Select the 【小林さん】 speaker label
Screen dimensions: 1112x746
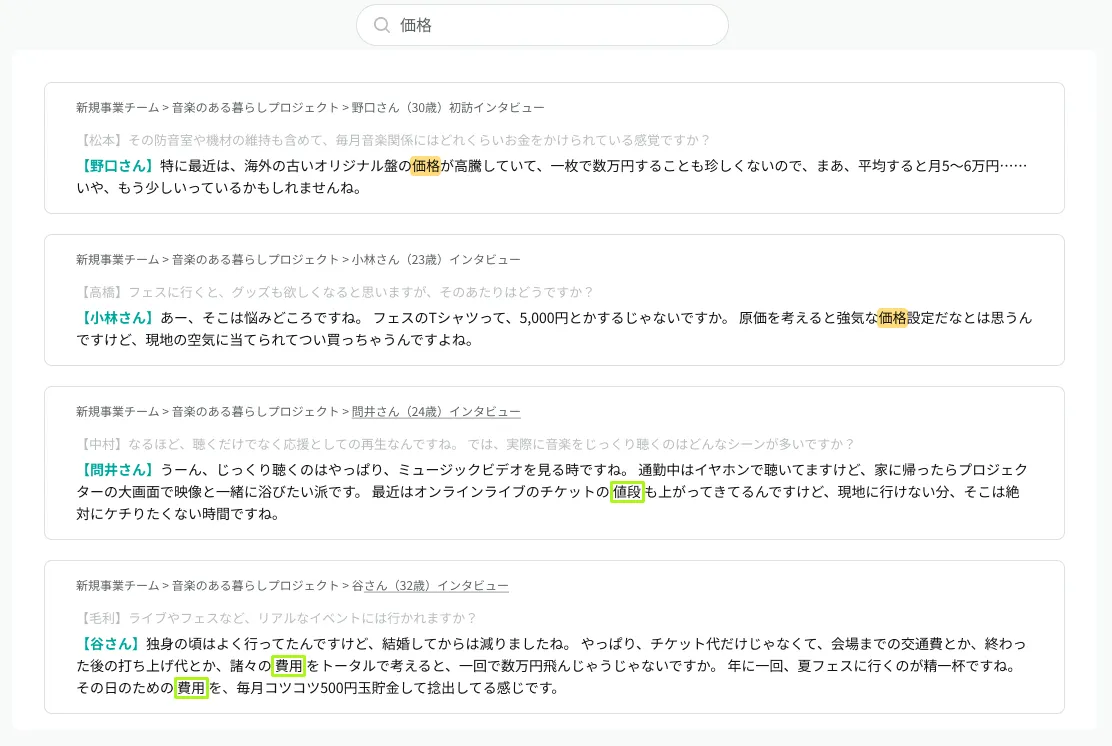point(116,318)
